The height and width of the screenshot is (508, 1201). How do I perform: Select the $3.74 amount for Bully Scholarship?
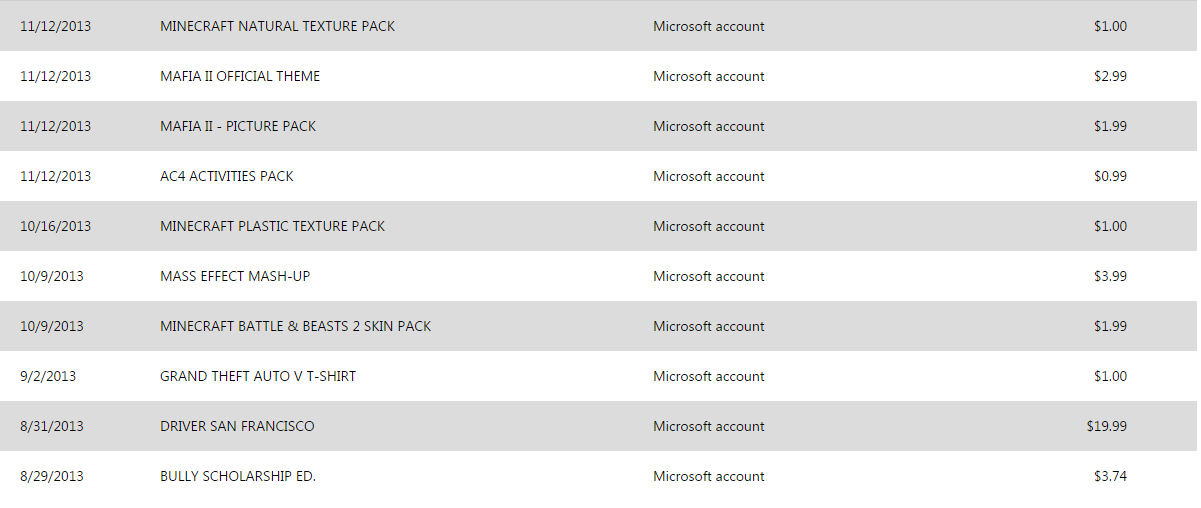[1110, 476]
